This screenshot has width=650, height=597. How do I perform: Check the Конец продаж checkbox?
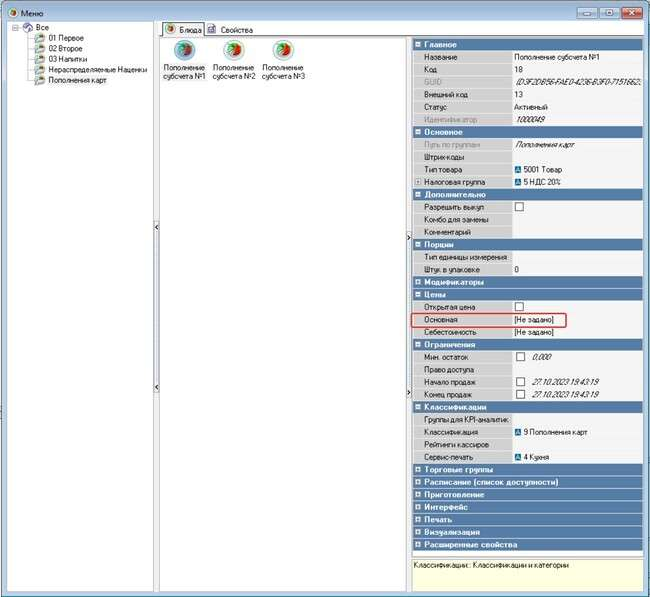(x=519, y=394)
